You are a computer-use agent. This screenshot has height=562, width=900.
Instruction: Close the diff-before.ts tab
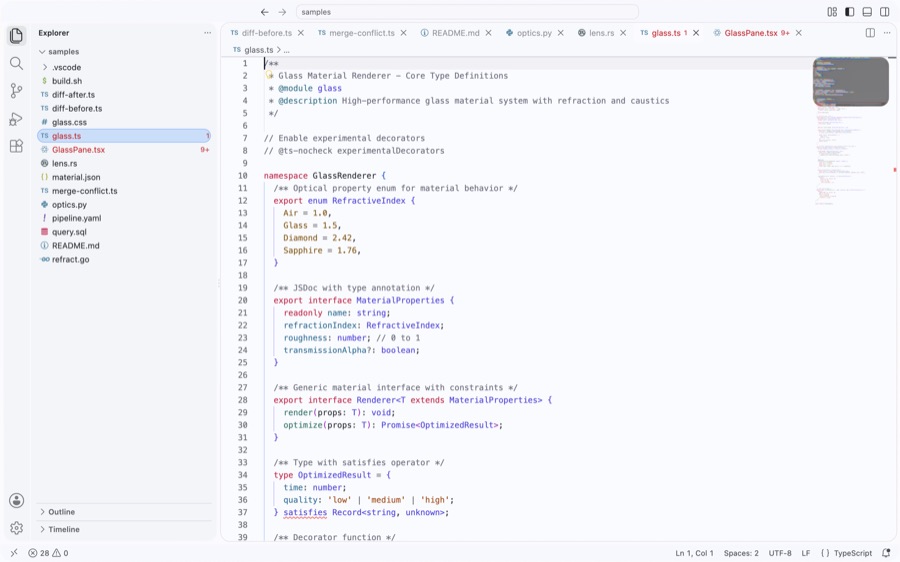[301, 33]
